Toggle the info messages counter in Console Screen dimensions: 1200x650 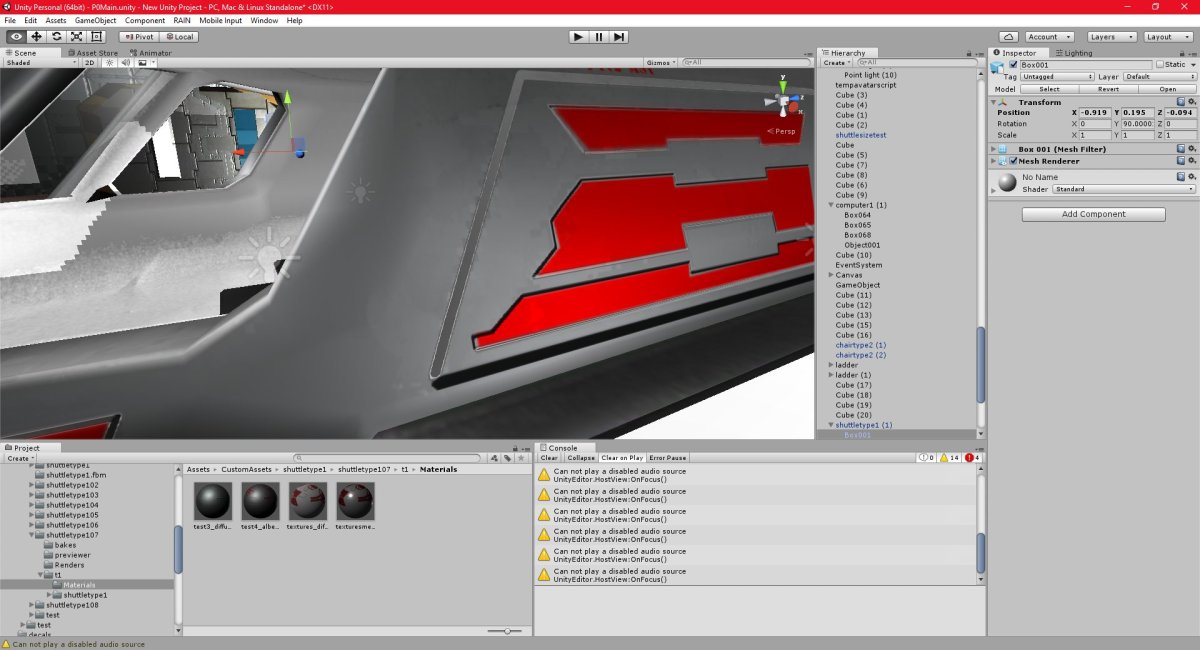tap(926, 458)
